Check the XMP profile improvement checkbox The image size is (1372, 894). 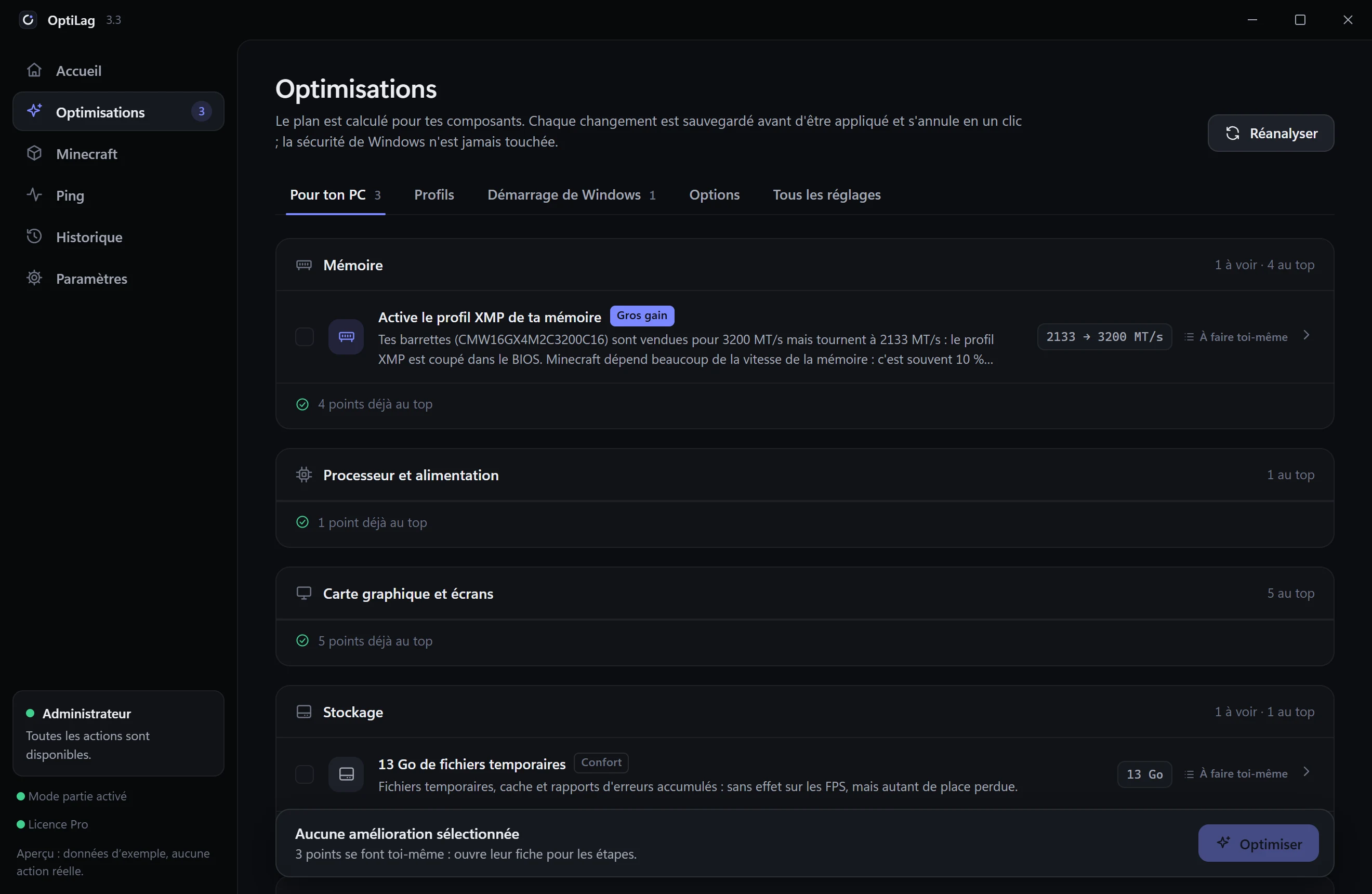pyautogui.click(x=305, y=337)
